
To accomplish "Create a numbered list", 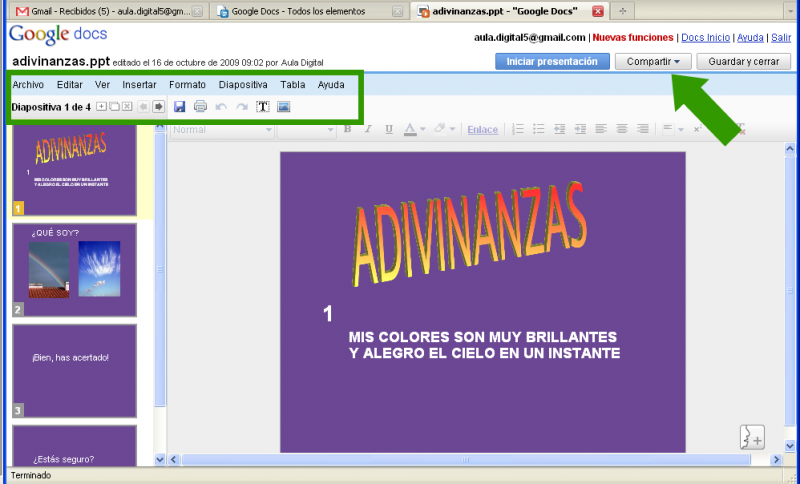I will (517, 129).
